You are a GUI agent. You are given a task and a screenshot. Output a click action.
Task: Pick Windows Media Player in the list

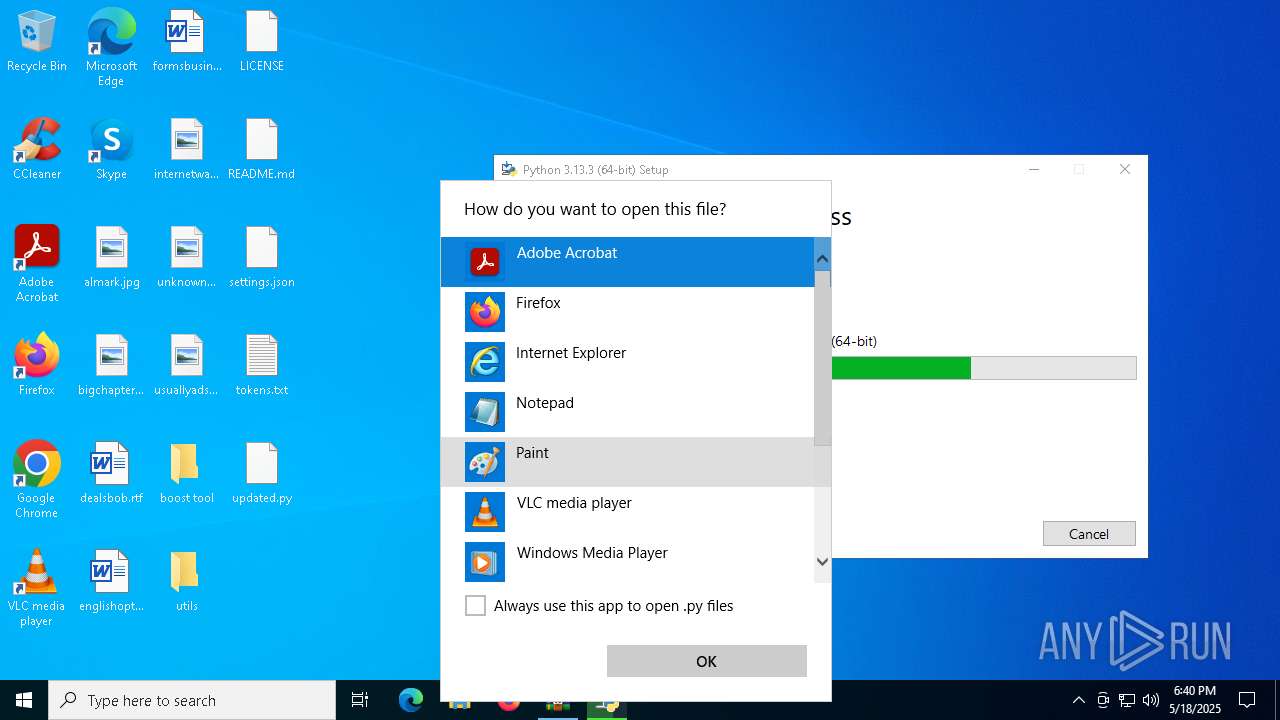[x=627, y=562]
